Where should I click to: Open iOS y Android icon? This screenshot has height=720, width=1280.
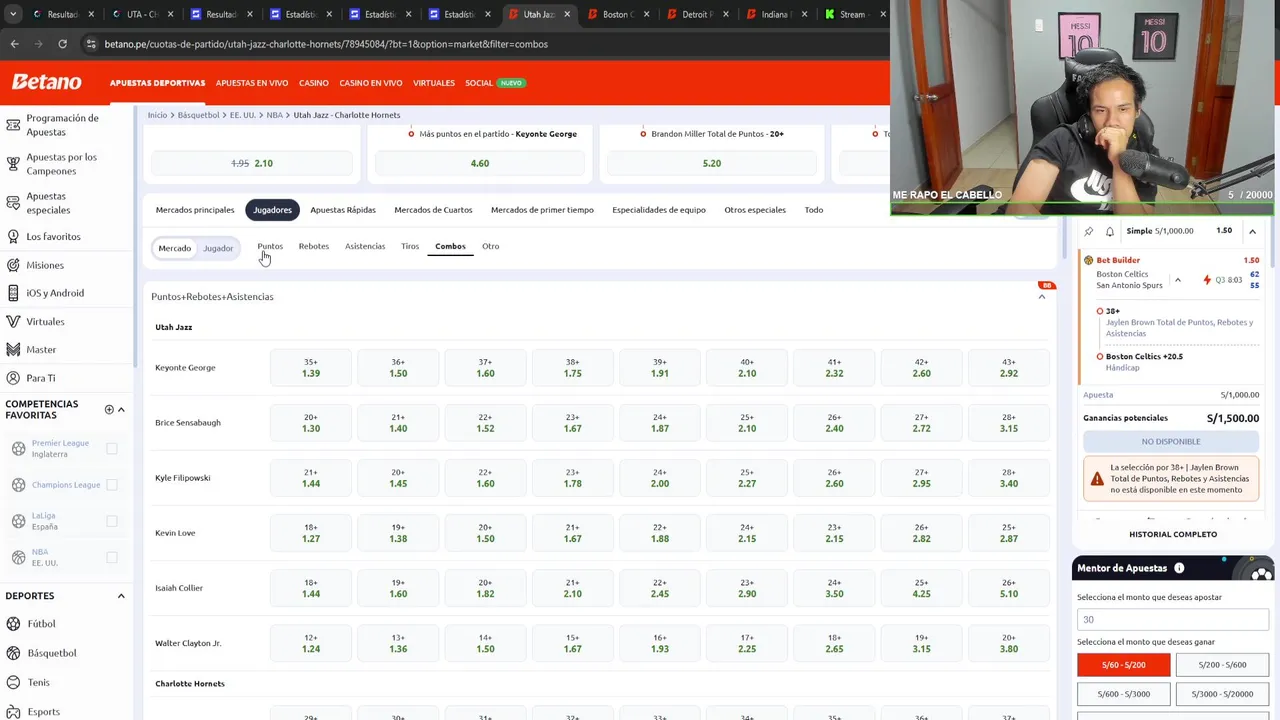(x=13, y=293)
